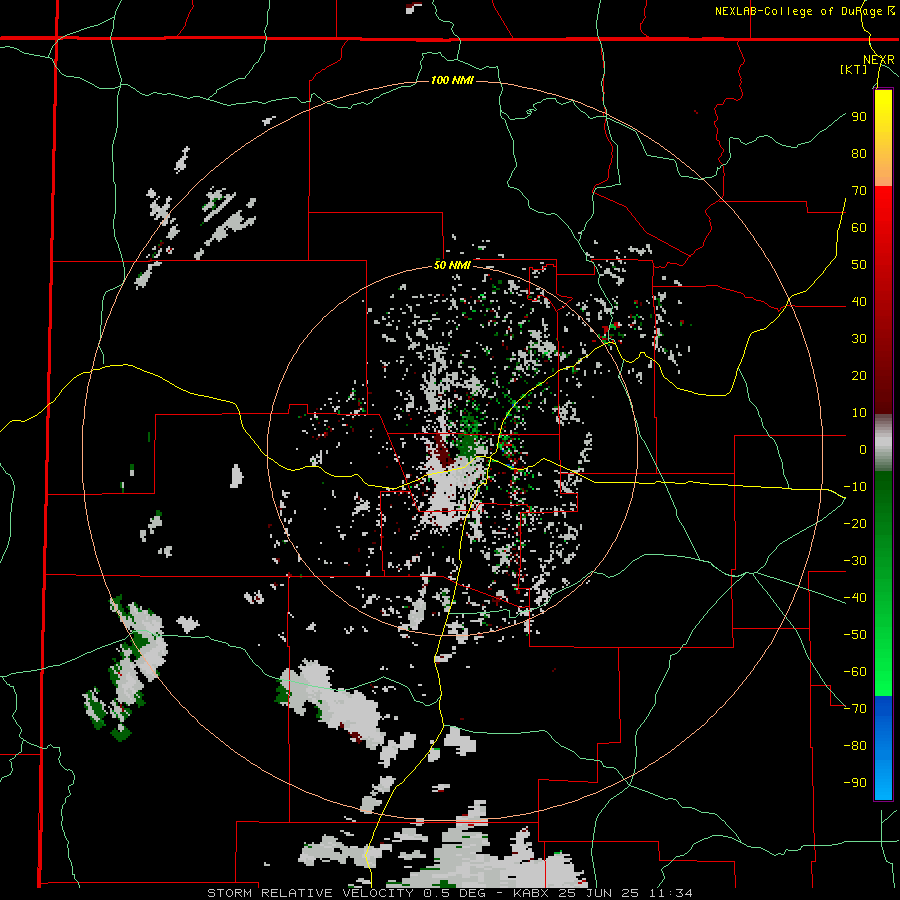Click the 50 value on the velocity scale

coord(859,265)
